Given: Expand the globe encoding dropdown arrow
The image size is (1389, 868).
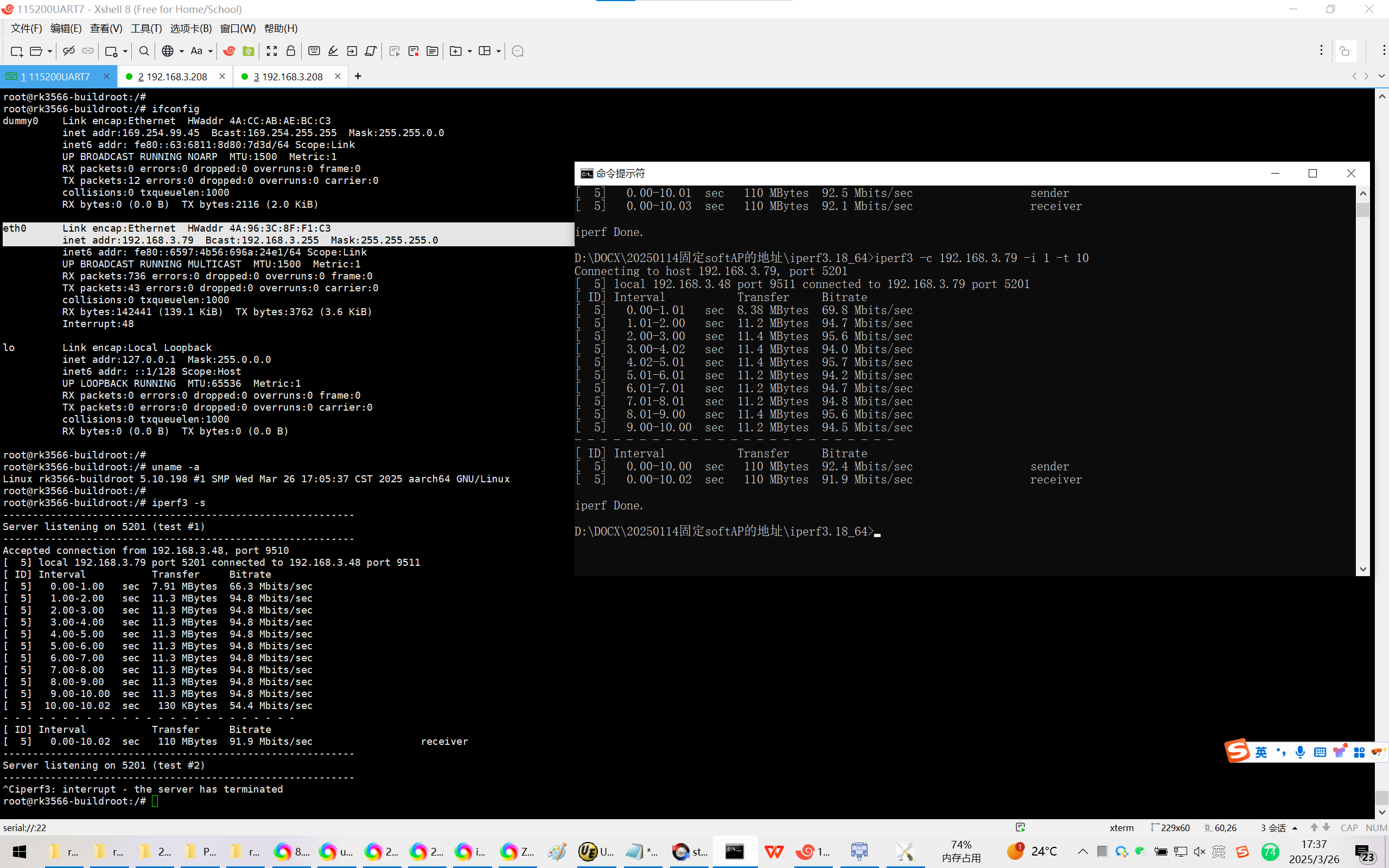Looking at the screenshot, I should coord(182,51).
